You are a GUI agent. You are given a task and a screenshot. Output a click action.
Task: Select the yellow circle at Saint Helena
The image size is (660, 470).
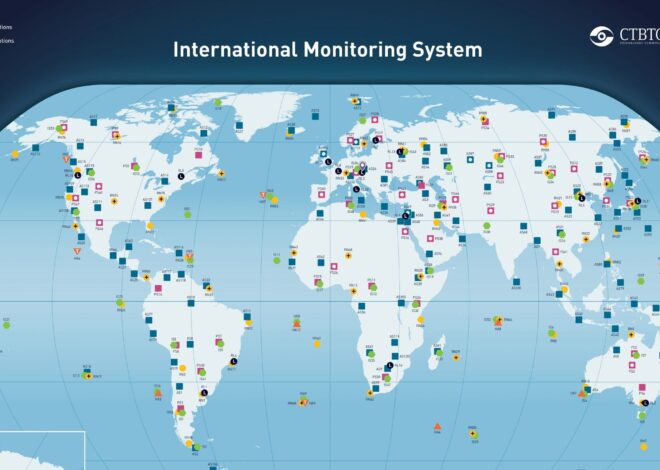(317, 344)
